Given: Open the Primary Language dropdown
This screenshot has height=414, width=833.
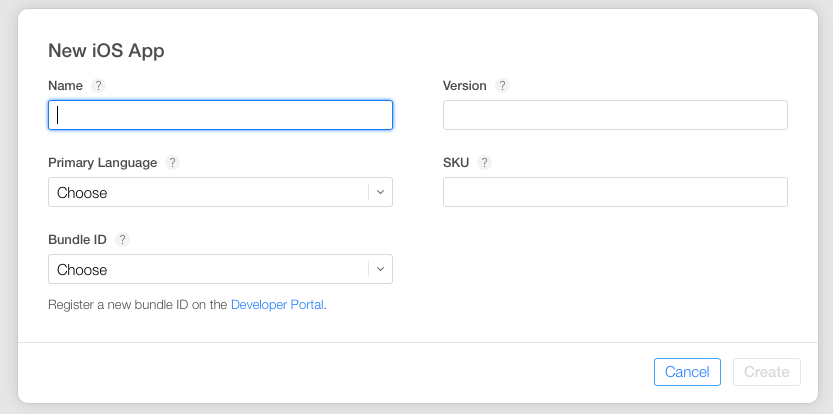Looking at the screenshot, I should [x=220, y=192].
